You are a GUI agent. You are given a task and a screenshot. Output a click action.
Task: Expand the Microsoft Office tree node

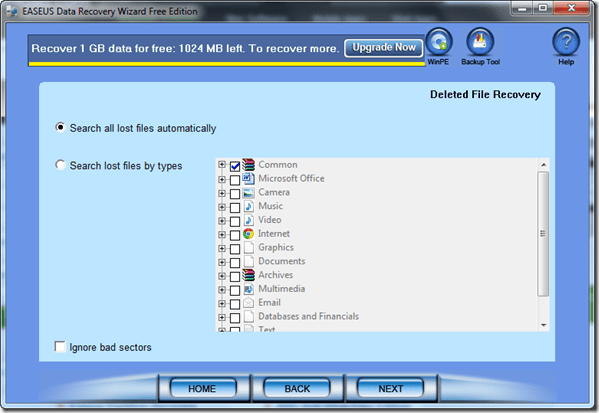pos(222,179)
